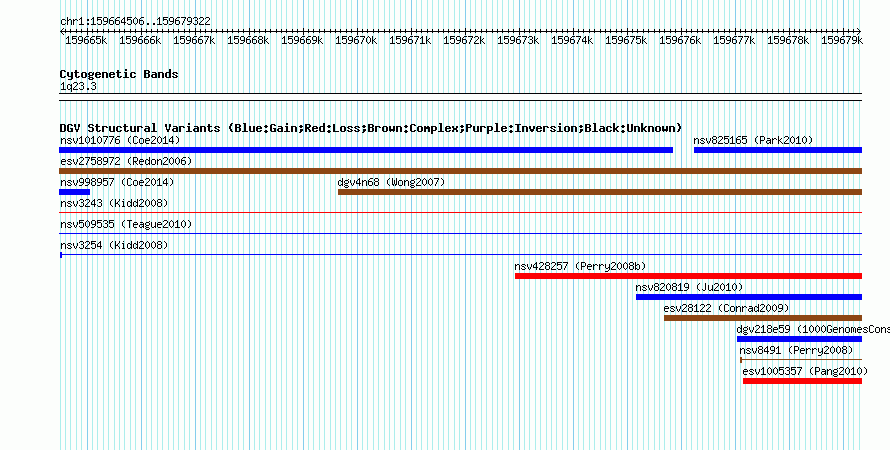
Task: Click the 159666k ruler position
Action: 140,40
